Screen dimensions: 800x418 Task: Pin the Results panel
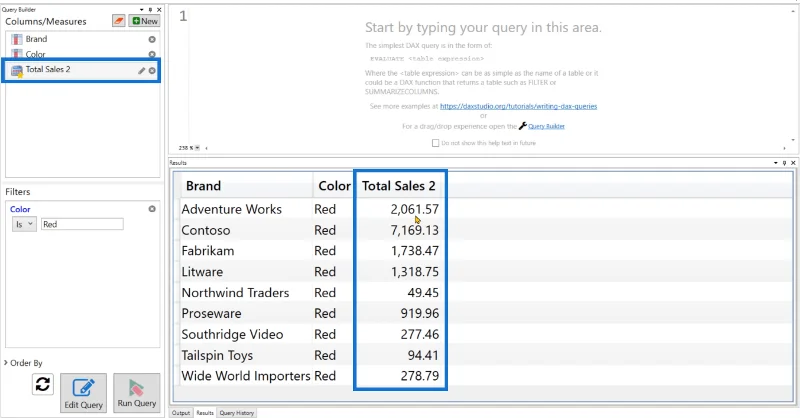pyautogui.click(x=784, y=163)
